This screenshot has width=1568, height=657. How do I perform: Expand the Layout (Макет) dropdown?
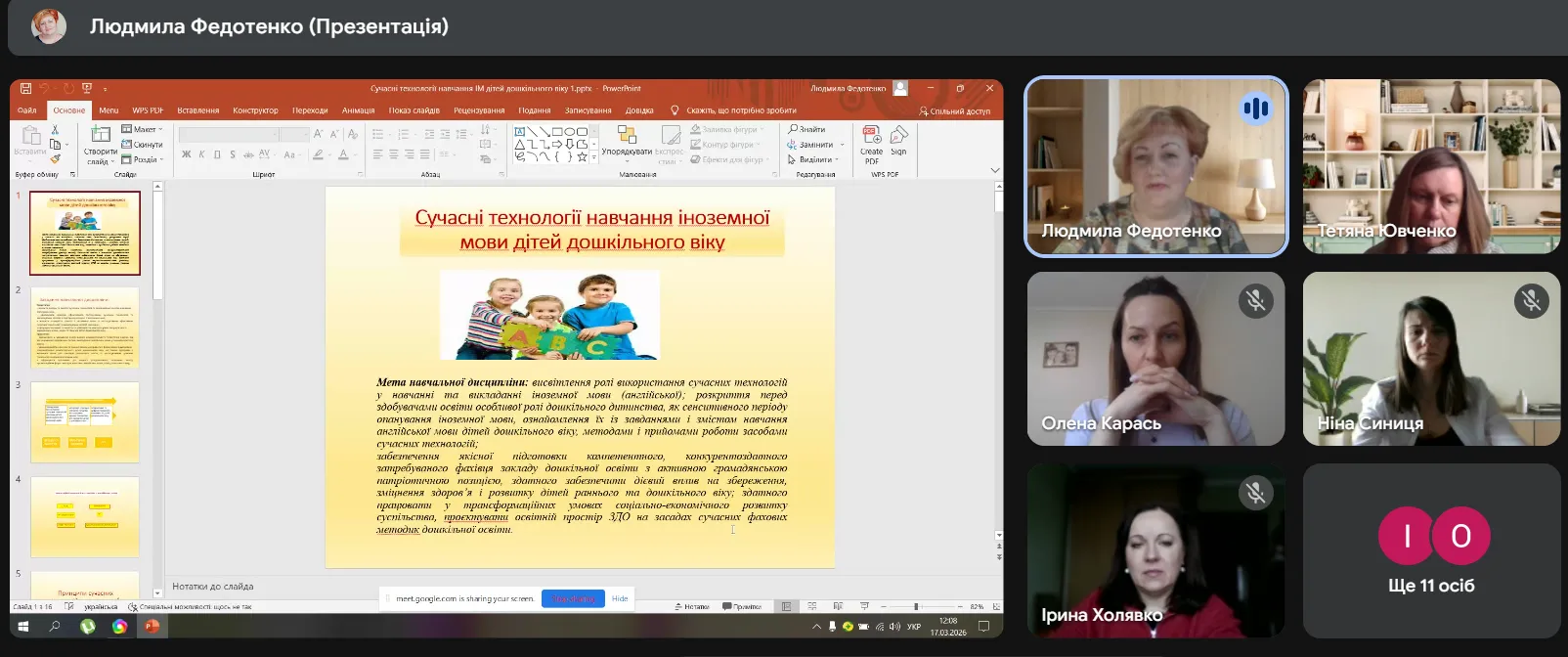143,129
